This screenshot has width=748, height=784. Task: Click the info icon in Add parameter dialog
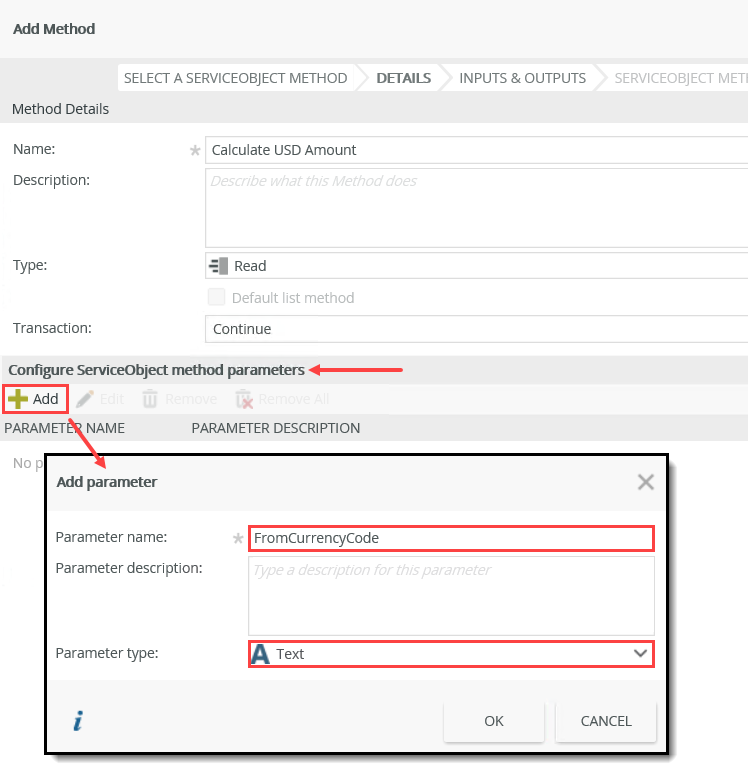[78, 720]
